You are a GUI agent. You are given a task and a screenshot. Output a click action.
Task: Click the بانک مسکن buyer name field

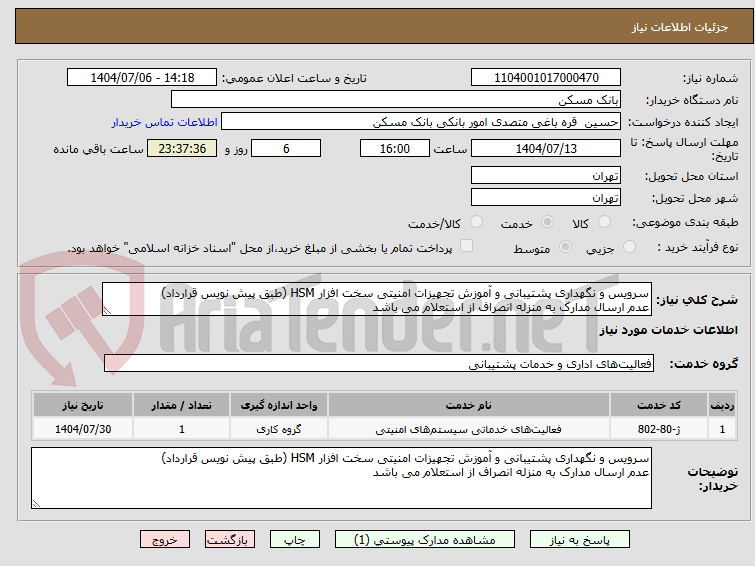pos(395,100)
